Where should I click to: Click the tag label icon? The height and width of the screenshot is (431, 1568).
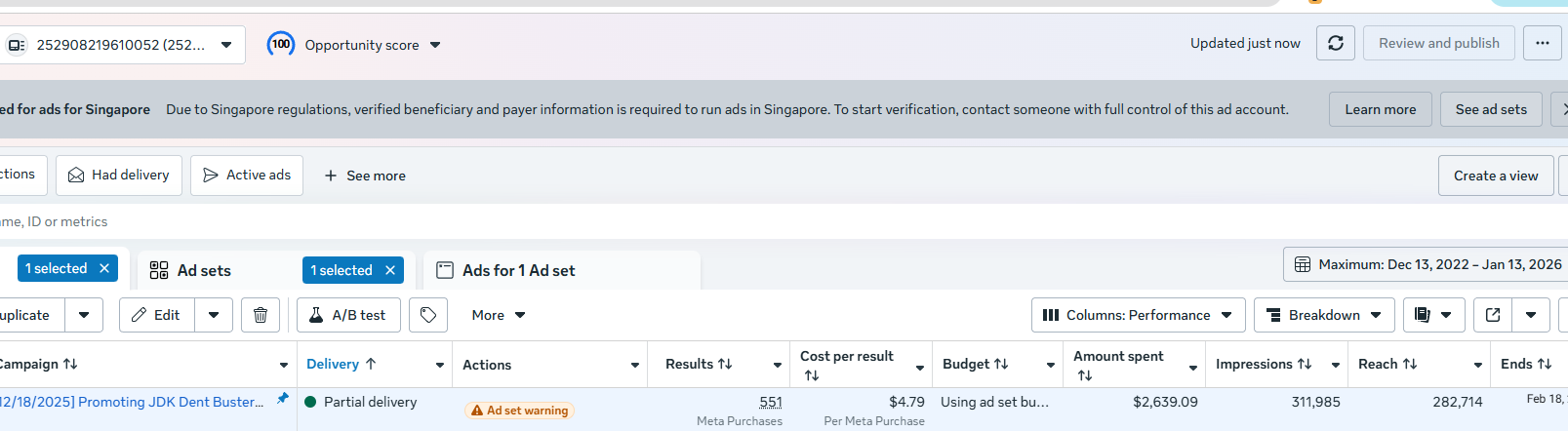tap(428, 315)
